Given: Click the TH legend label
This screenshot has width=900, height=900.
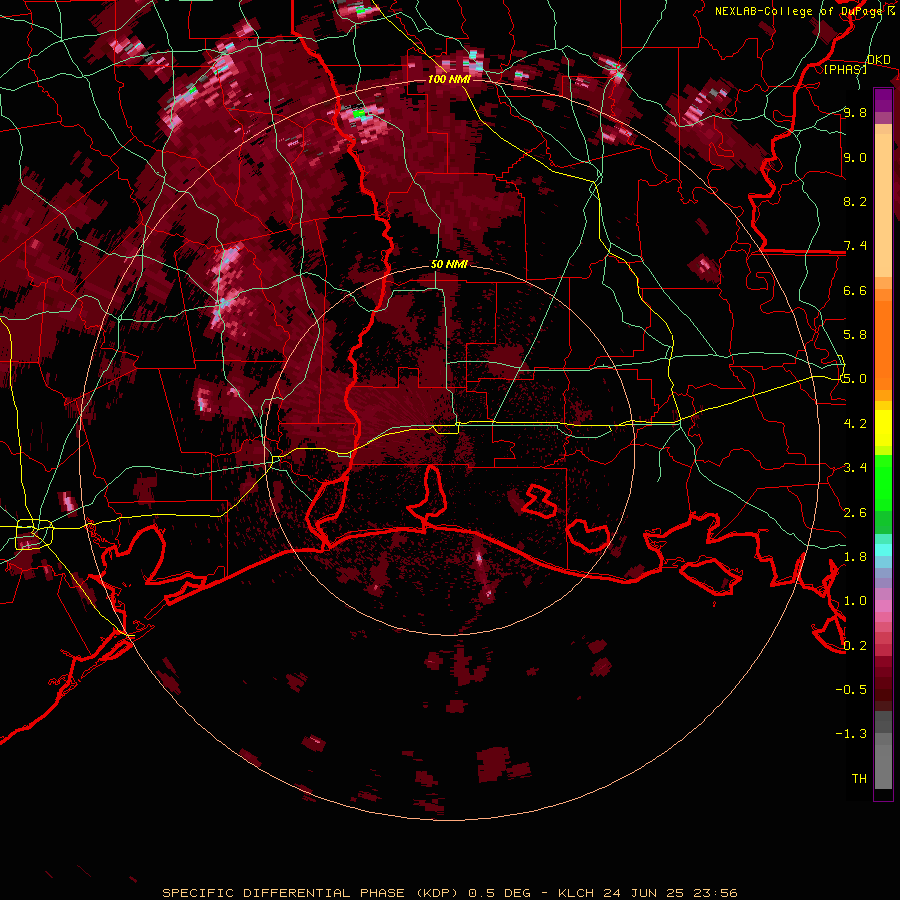Looking at the screenshot, I should click(859, 779).
